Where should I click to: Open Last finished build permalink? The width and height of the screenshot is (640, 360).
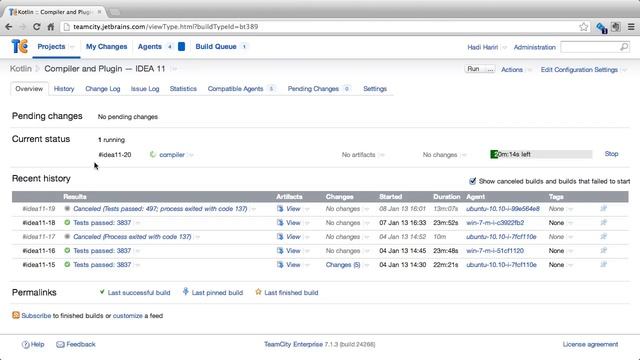pyautogui.click(x=291, y=293)
